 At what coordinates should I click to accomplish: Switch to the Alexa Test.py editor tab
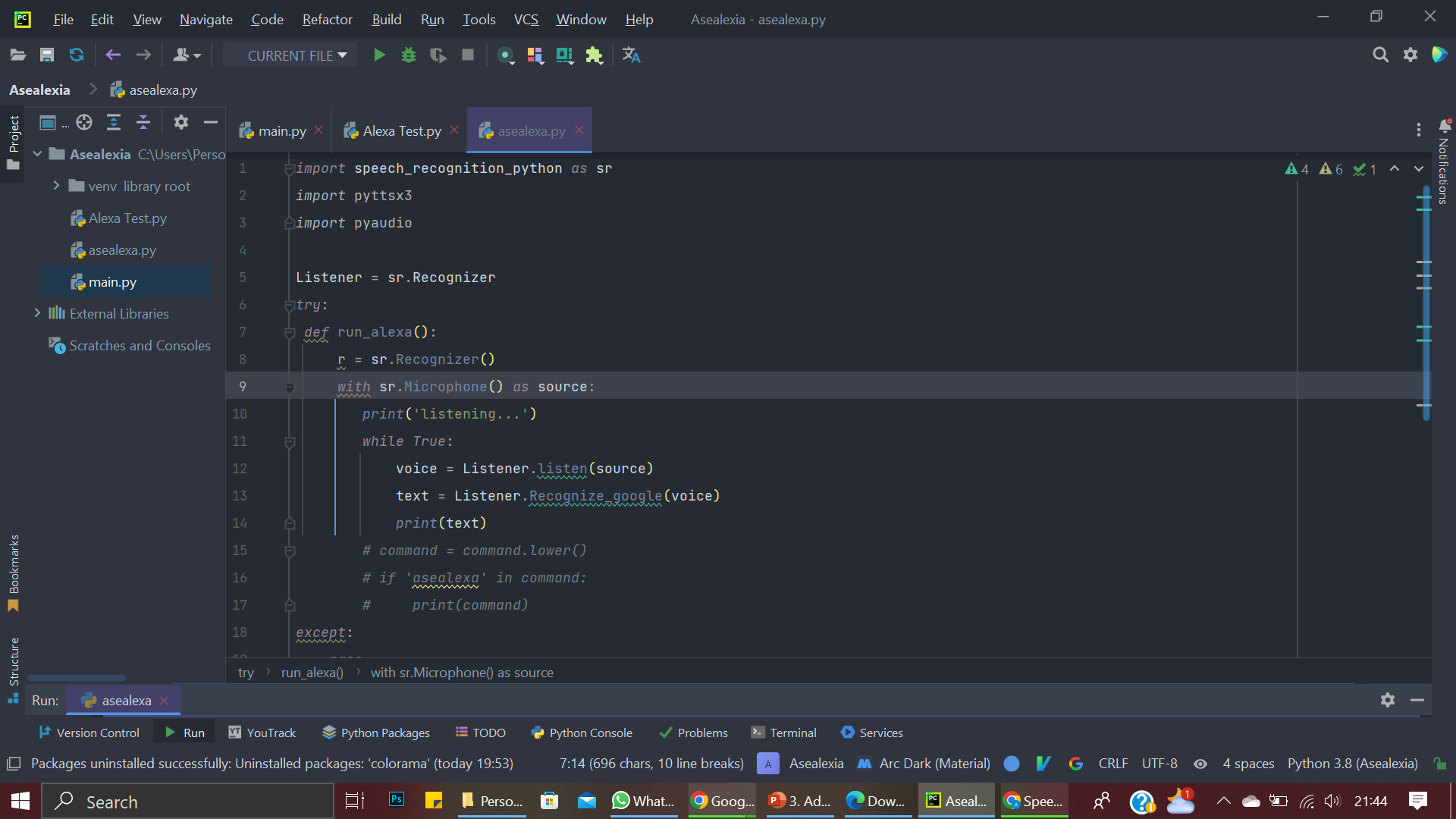[401, 131]
